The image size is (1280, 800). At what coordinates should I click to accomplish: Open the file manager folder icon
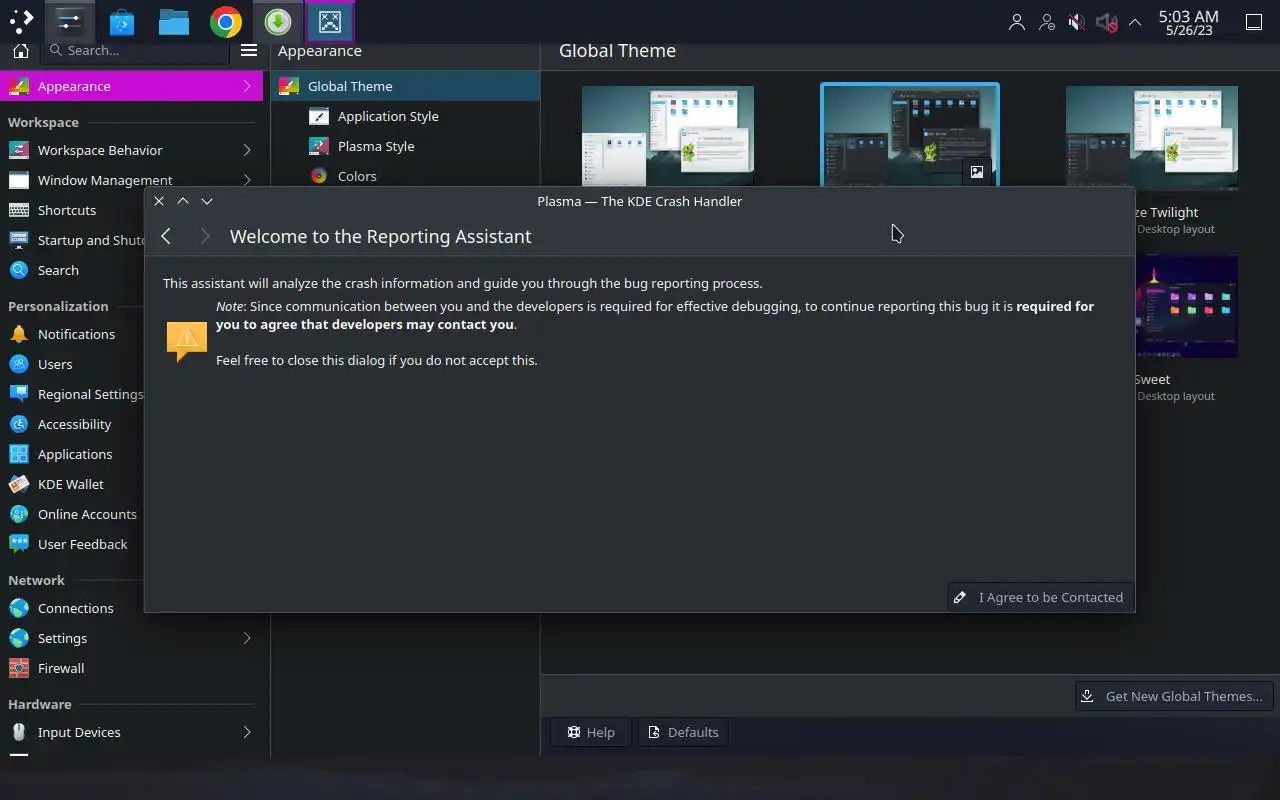pos(174,21)
